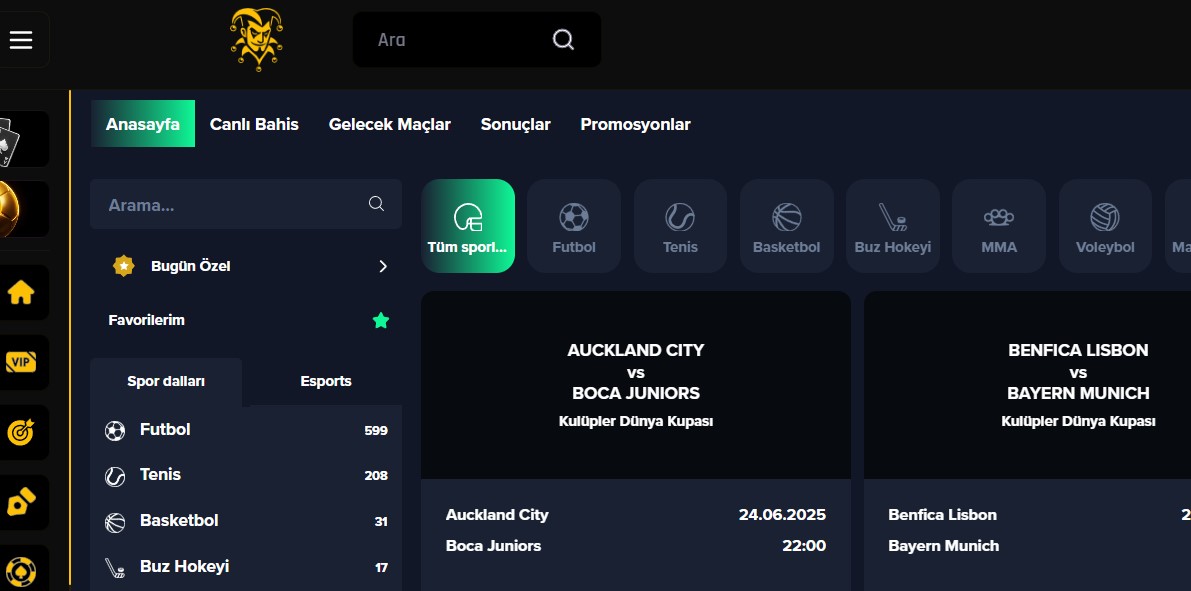The height and width of the screenshot is (591, 1191).
Task: Click the joker logo
Action: 256,39
